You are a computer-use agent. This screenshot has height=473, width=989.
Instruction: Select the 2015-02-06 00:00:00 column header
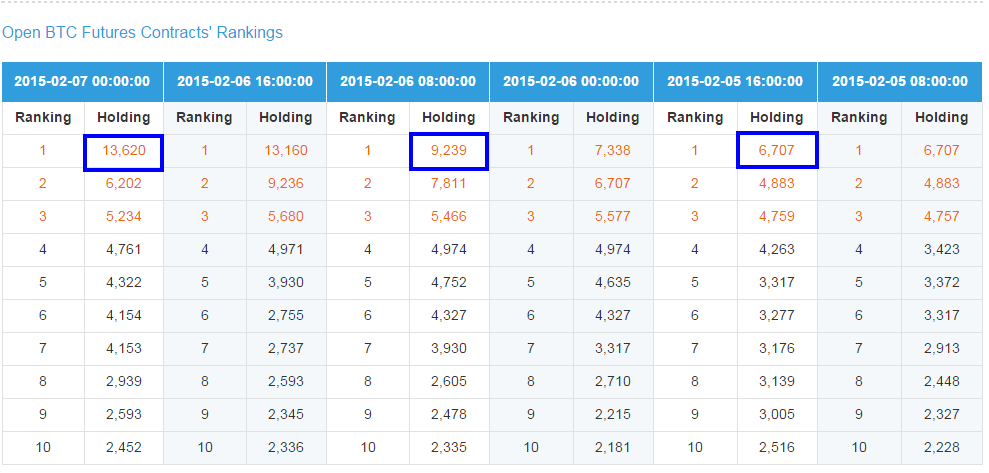click(571, 81)
